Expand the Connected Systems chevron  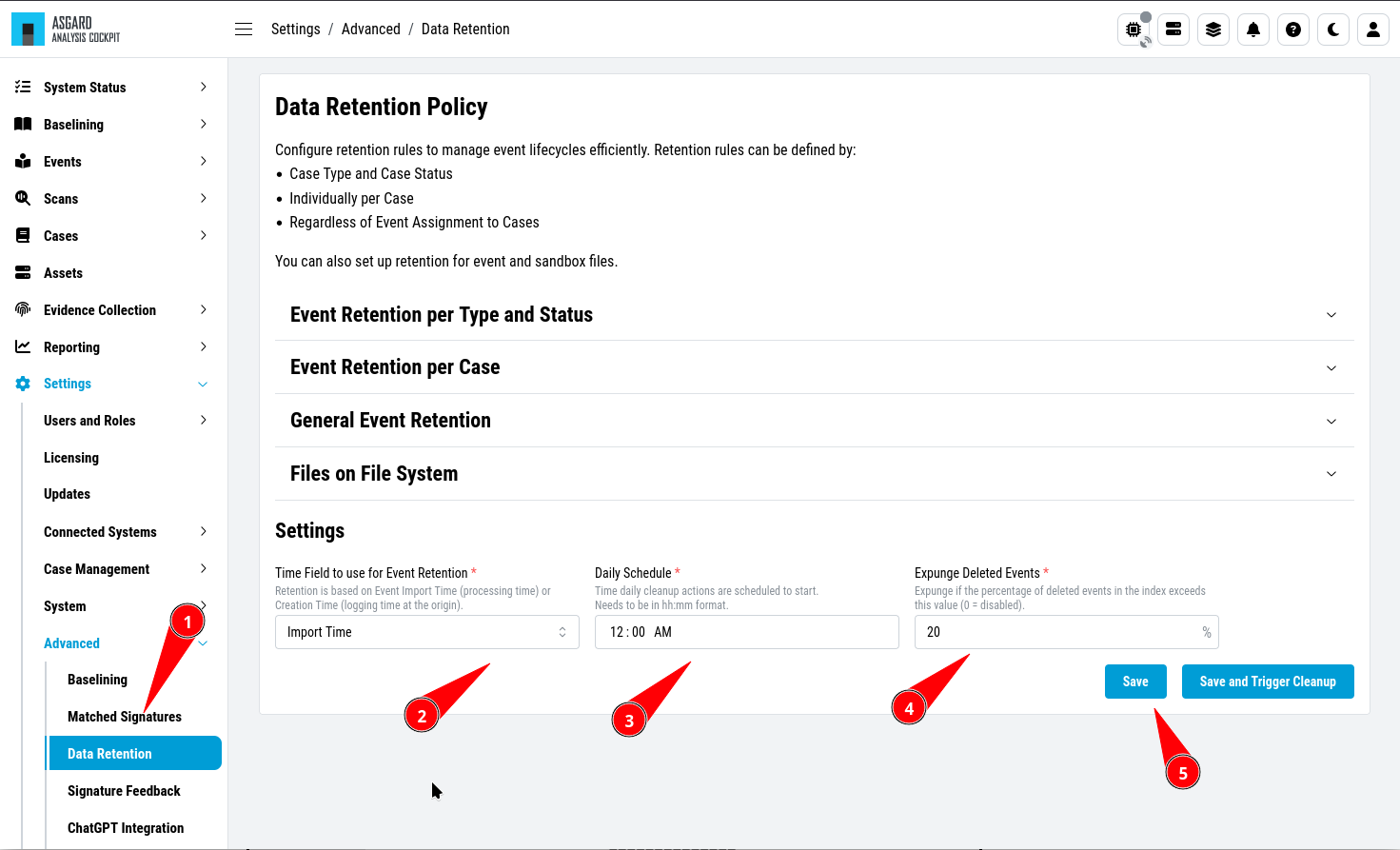[x=203, y=531]
